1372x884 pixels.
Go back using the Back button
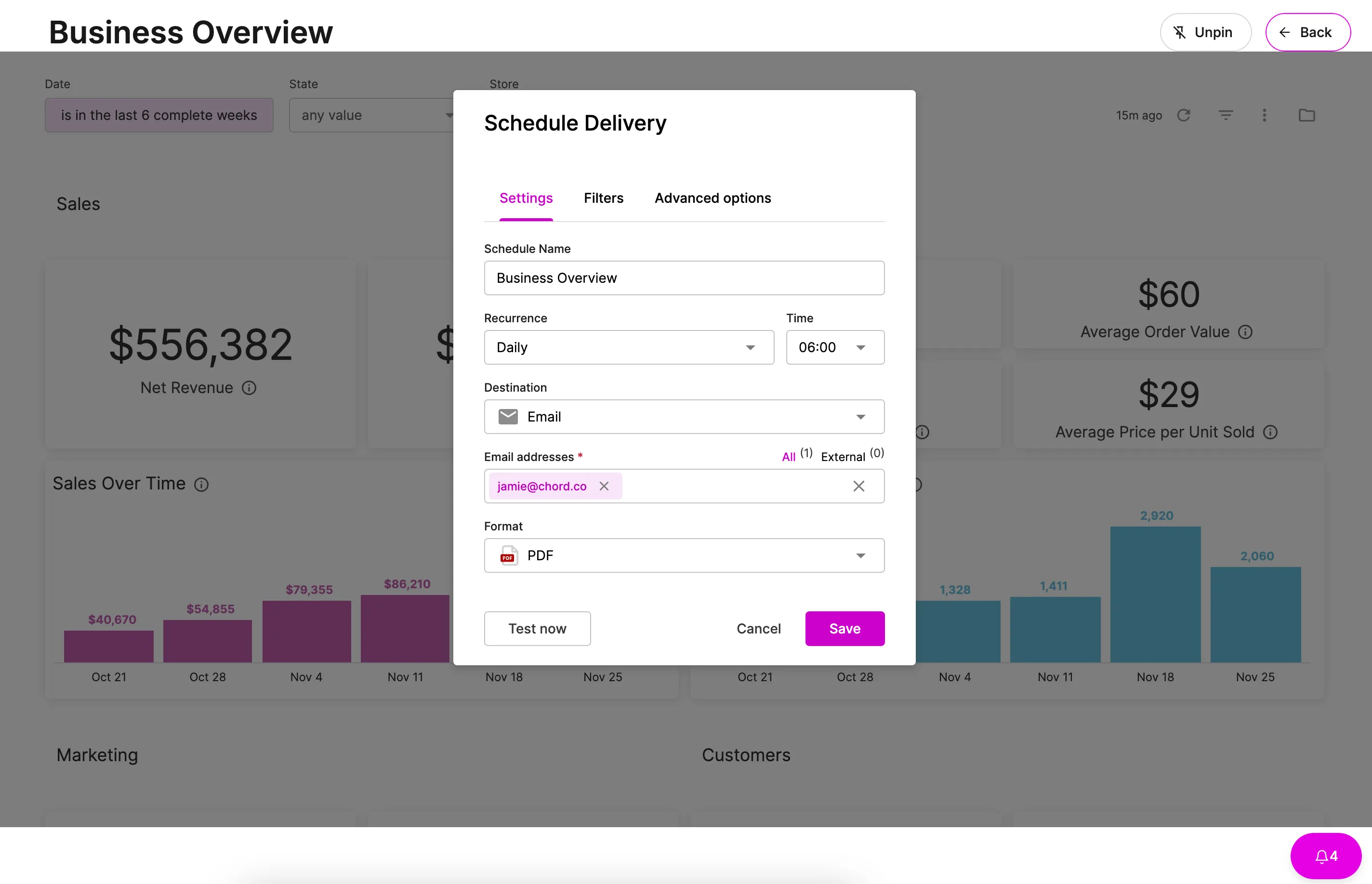coord(1308,32)
